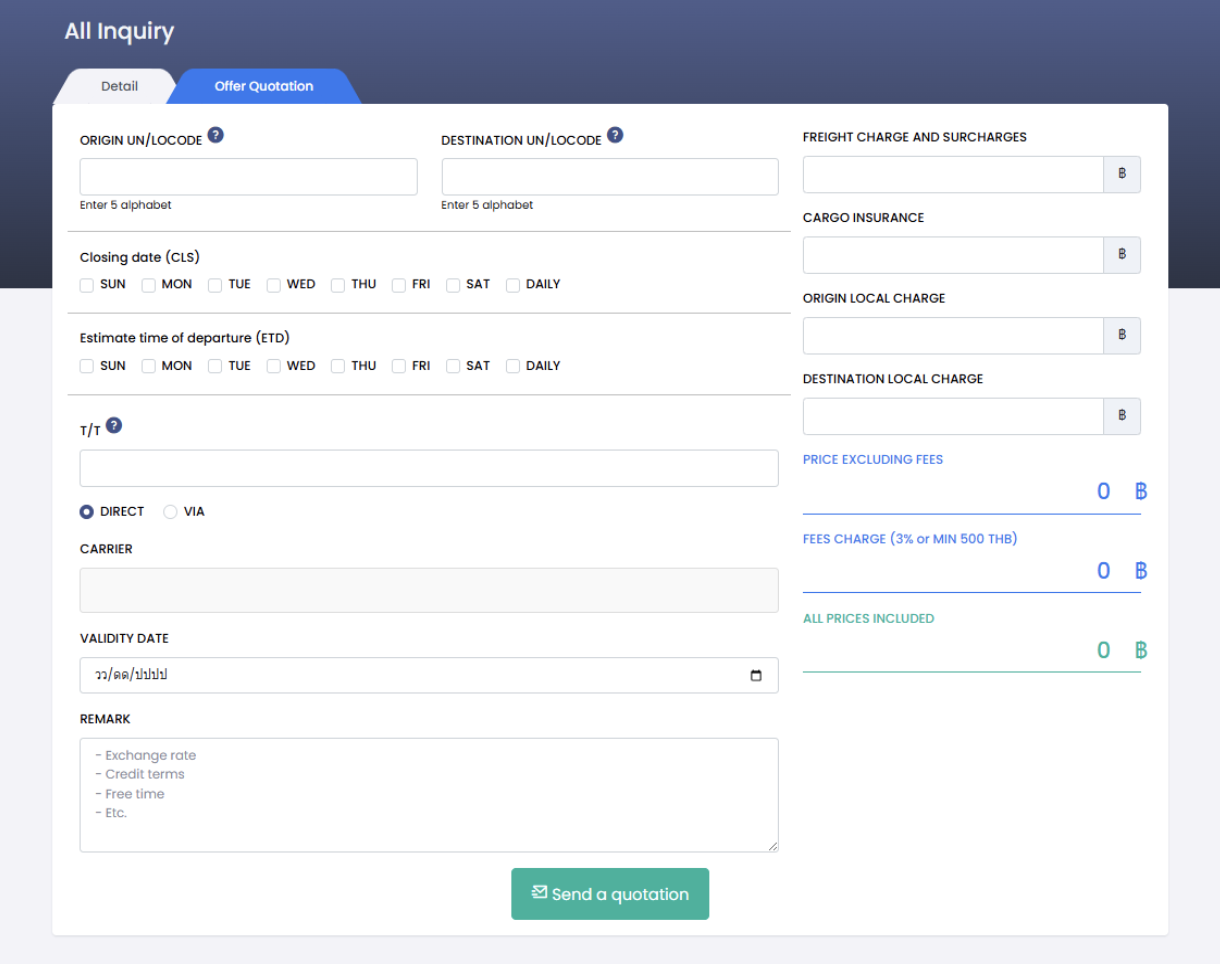
Task: Enable DAILY under Estimate time of departure
Action: [513, 366]
